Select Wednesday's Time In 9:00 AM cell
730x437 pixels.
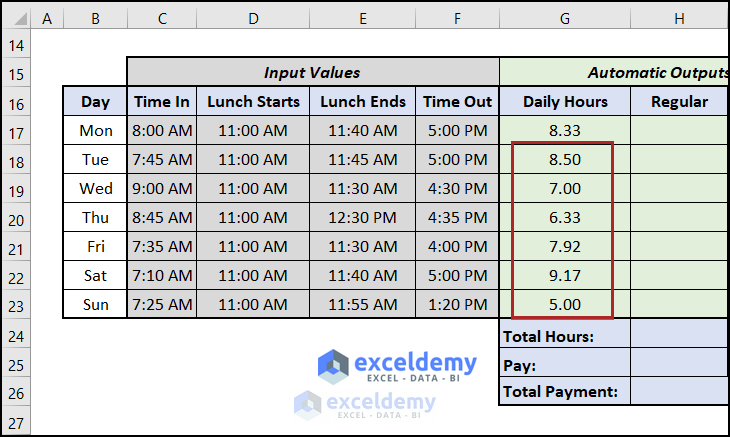click(x=162, y=188)
